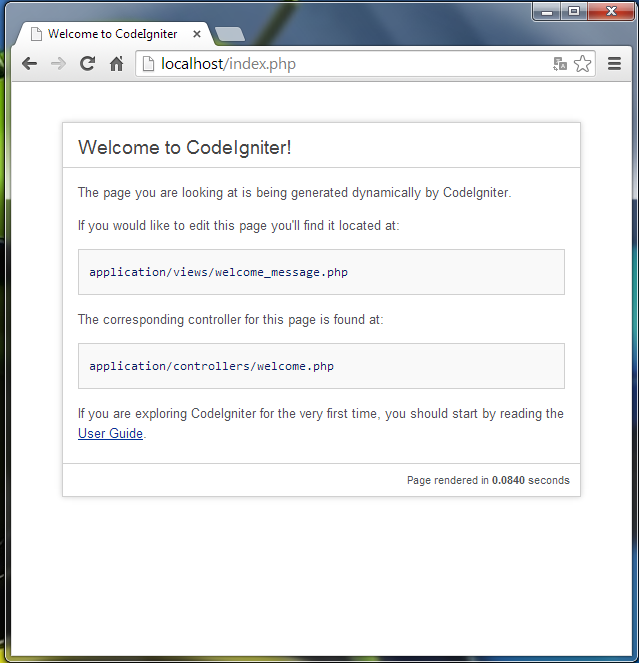Click the forward navigation arrow

point(58,64)
